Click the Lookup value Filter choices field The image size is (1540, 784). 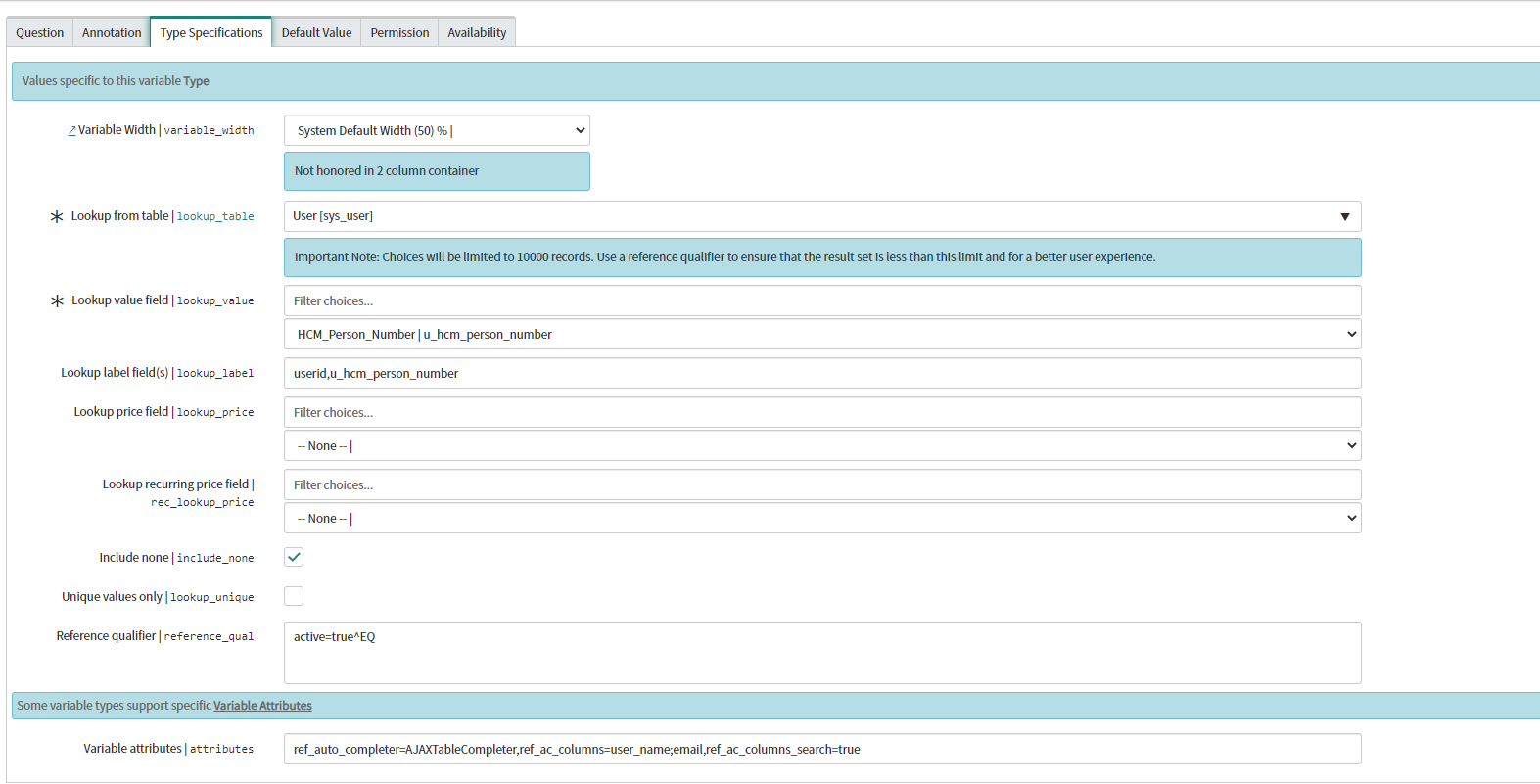(822, 301)
